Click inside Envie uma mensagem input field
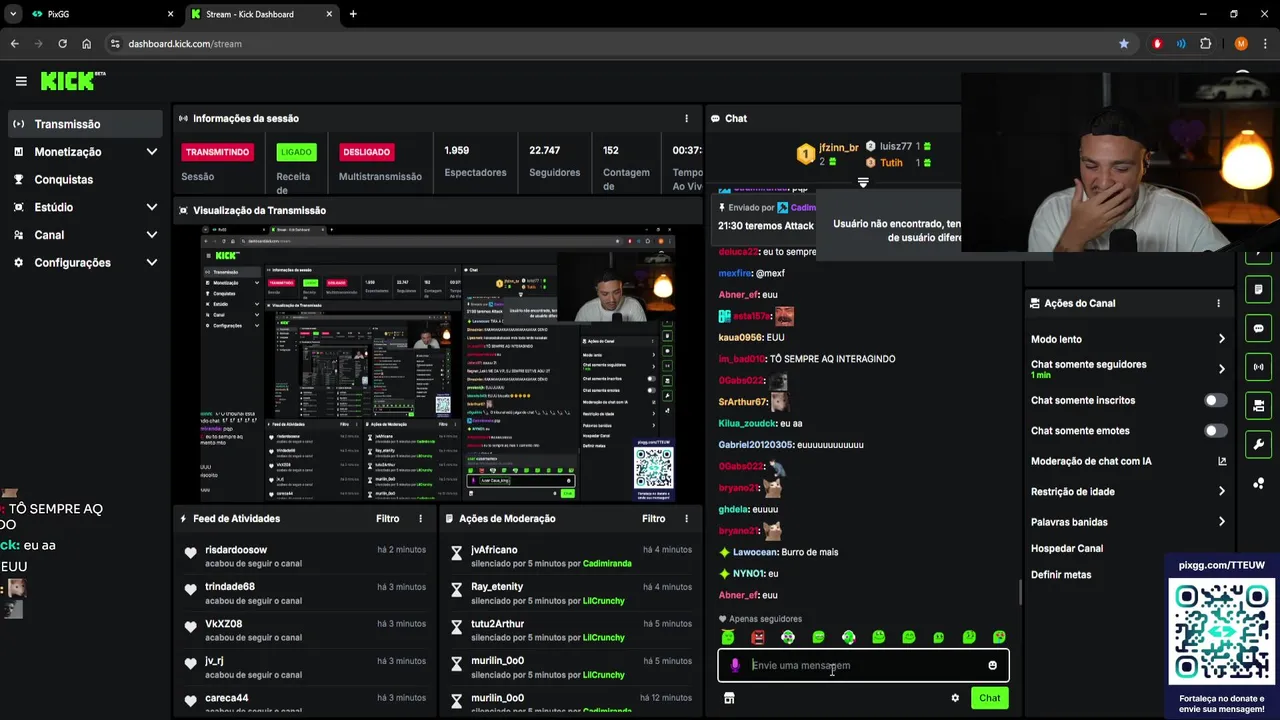The height and width of the screenshot is (720, 1280). (x=863, y=666)
